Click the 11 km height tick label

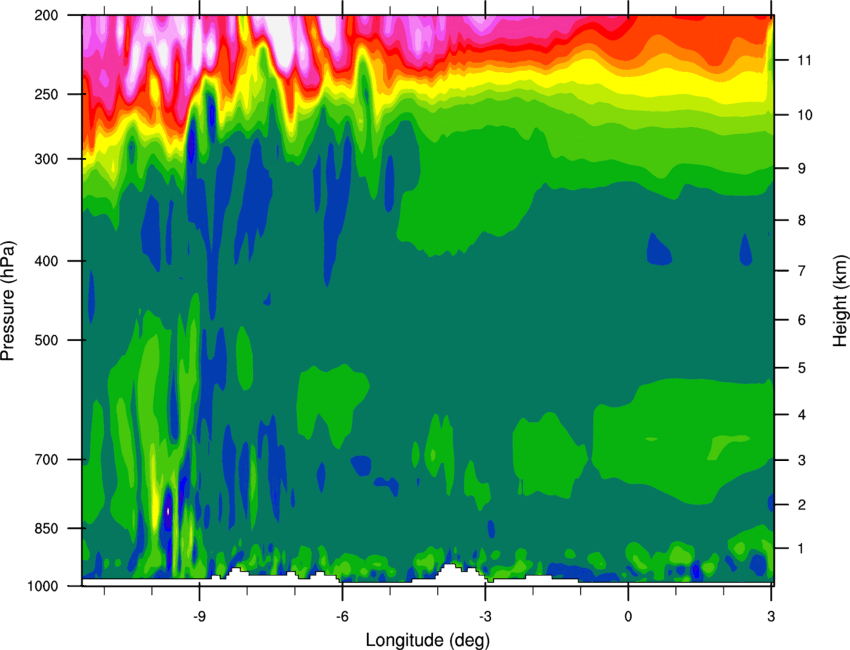coord(805,60)
